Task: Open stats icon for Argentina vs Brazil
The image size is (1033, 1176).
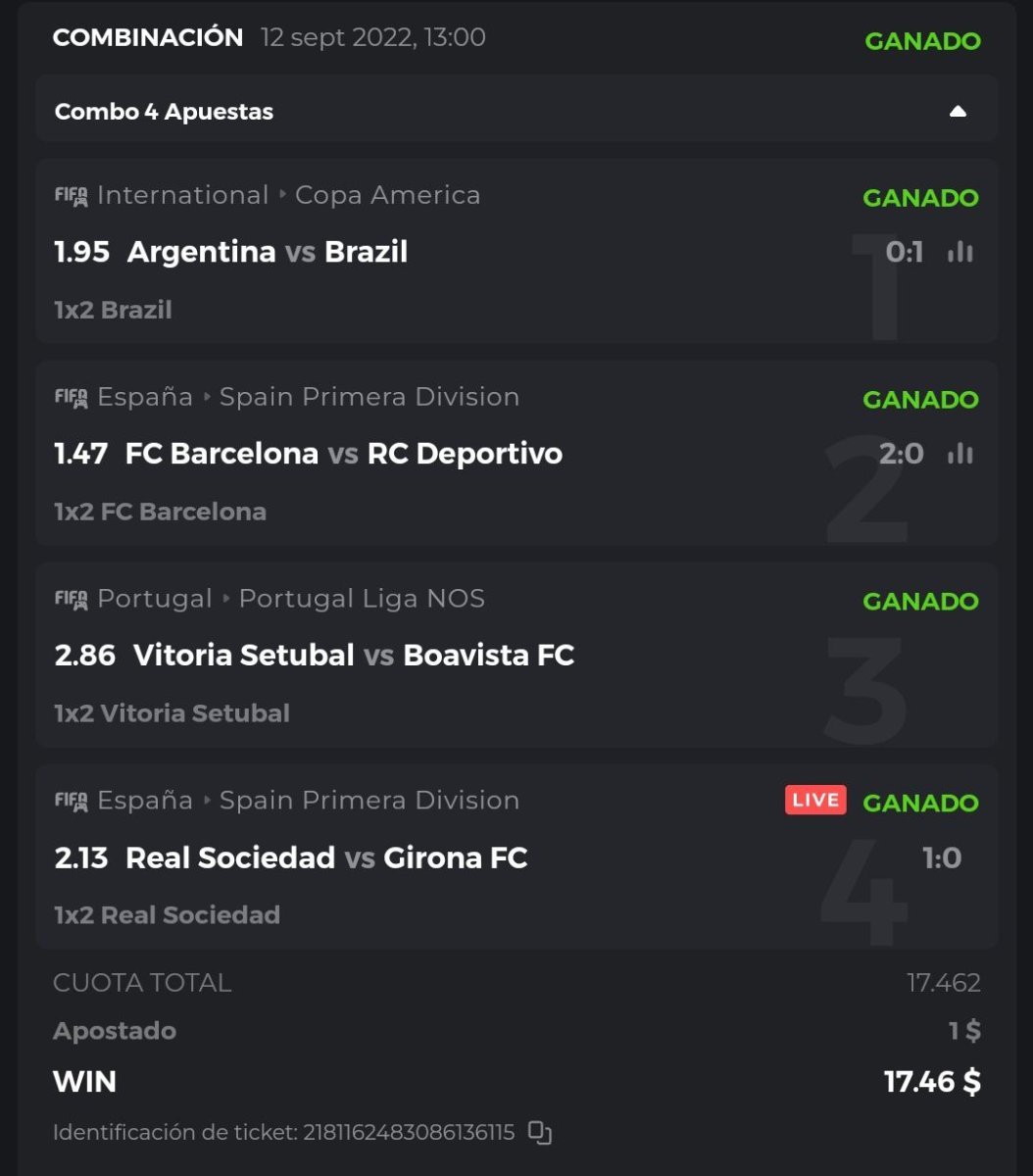Action: coord(960,253)
